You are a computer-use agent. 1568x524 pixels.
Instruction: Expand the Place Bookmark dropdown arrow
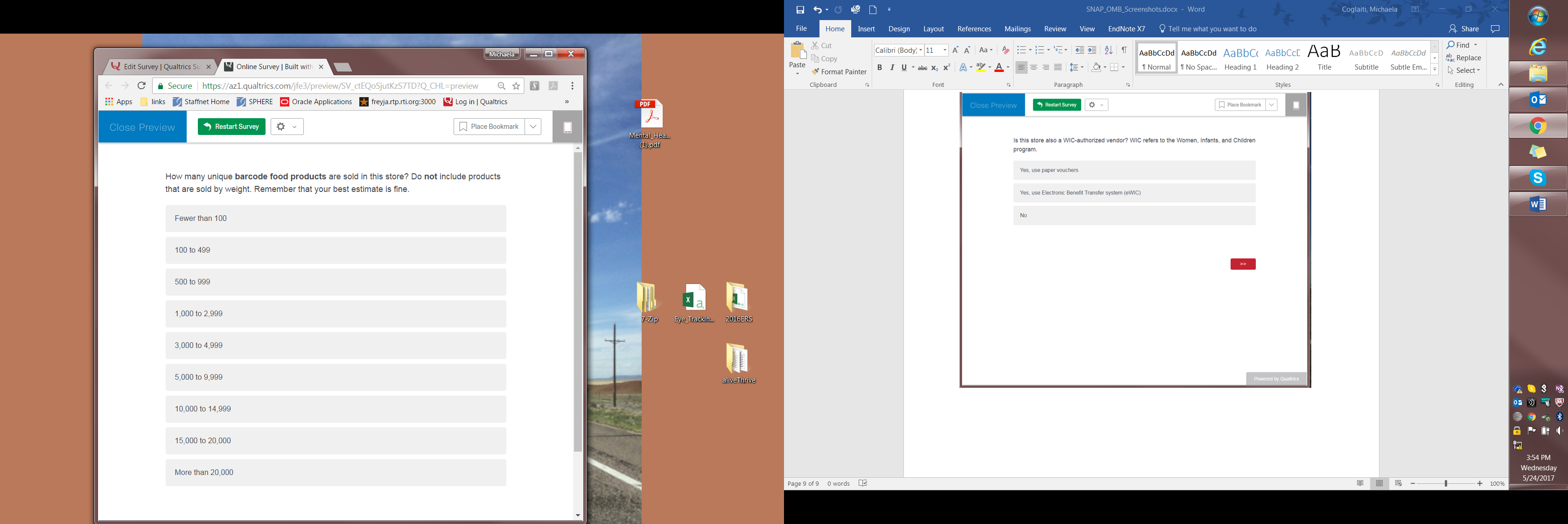[x=533, y=127]
